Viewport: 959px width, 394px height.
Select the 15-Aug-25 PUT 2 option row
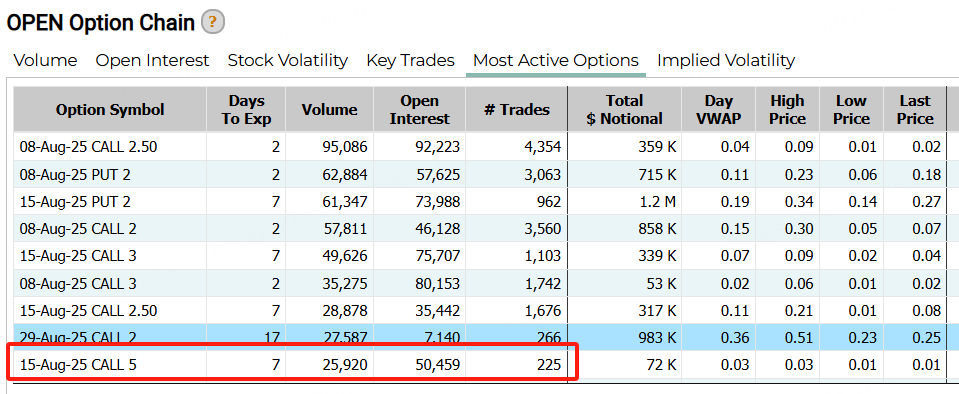click(480, 201)
